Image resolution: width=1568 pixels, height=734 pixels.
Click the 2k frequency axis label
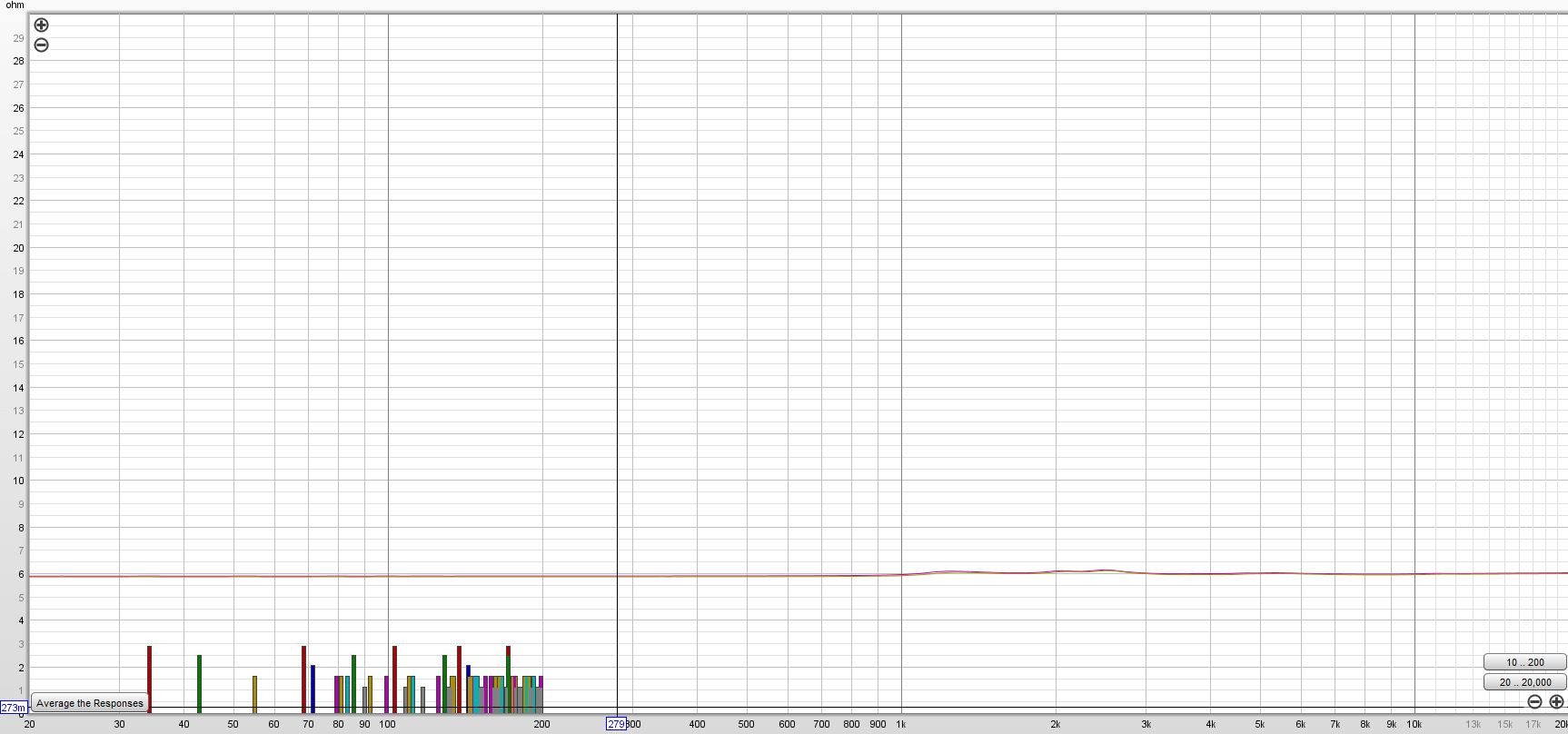click(1056, 724)
